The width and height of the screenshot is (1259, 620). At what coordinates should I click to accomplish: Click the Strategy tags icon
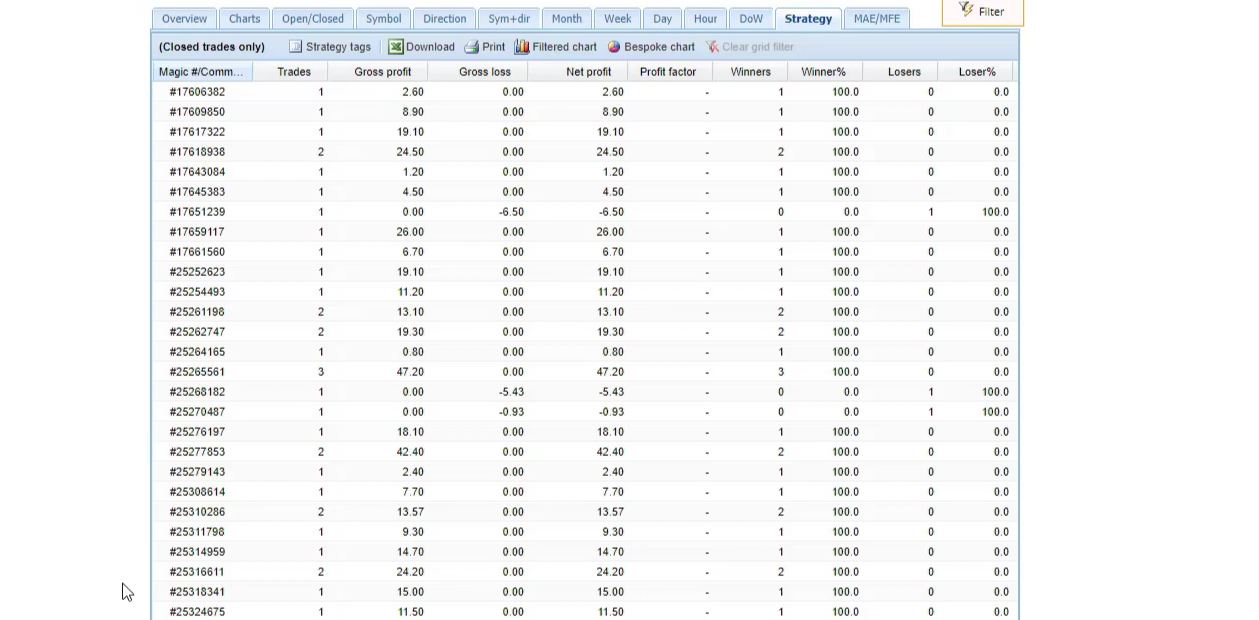coord(296,47)
